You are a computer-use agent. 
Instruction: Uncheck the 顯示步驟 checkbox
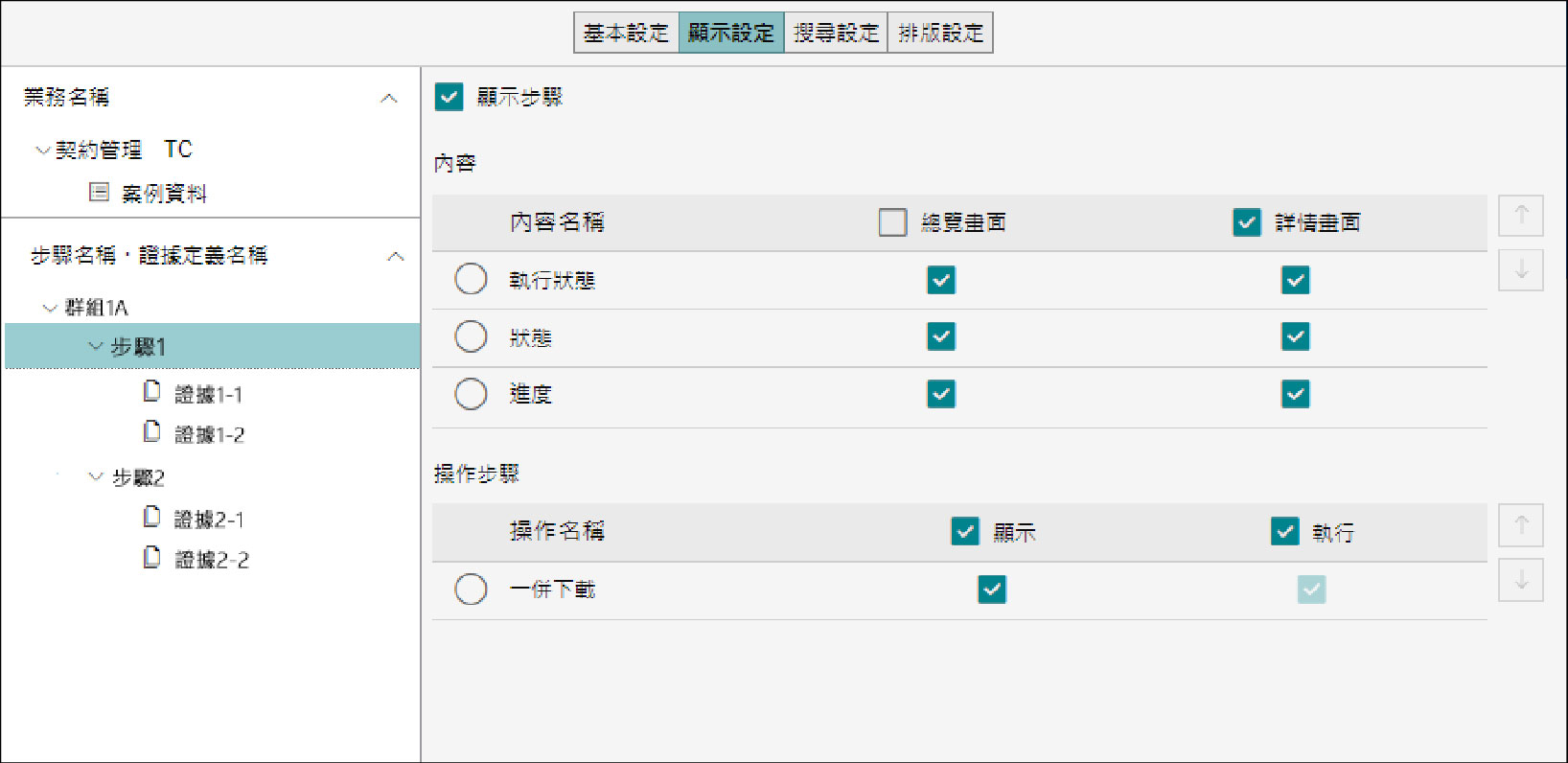pos(449,97)
